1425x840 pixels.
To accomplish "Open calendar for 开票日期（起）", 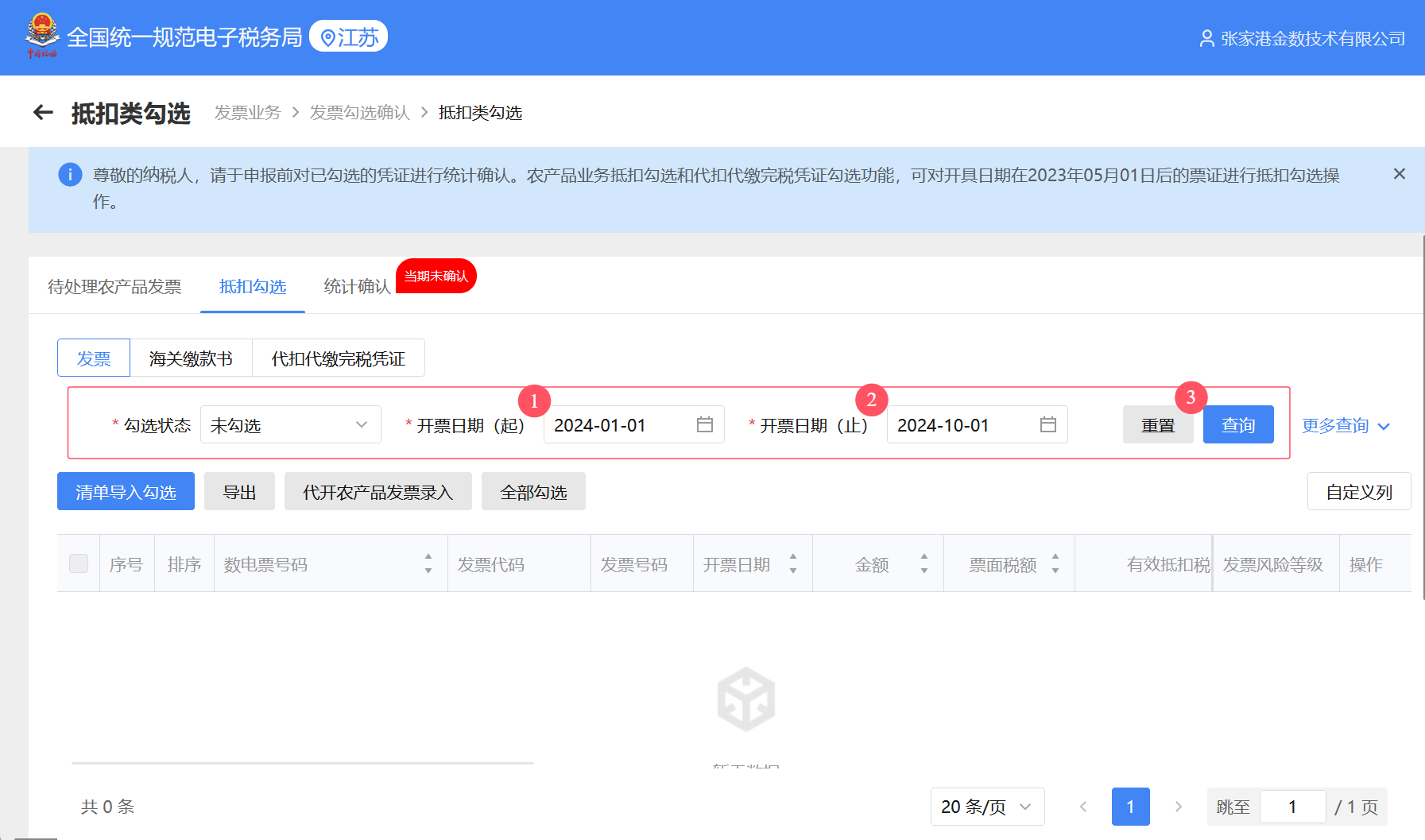I will click(x=704, y=424).
